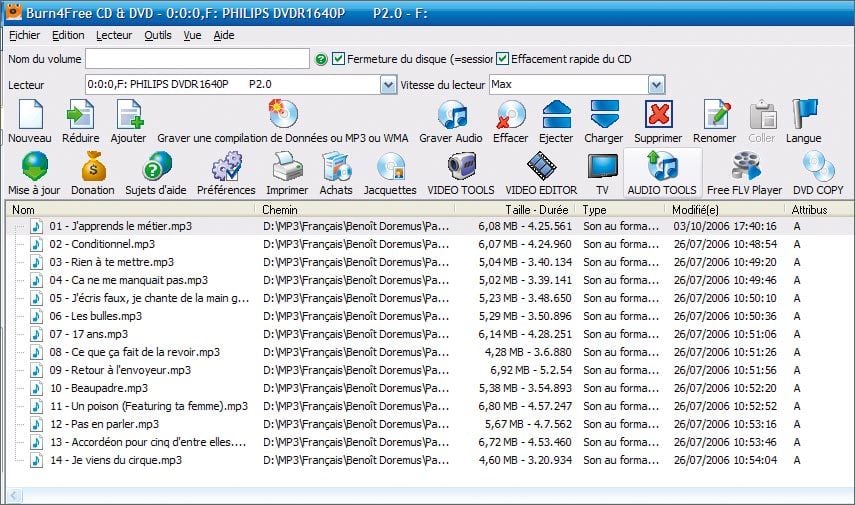Toggle Fermeture du disque checkbox

coord(338,58)
